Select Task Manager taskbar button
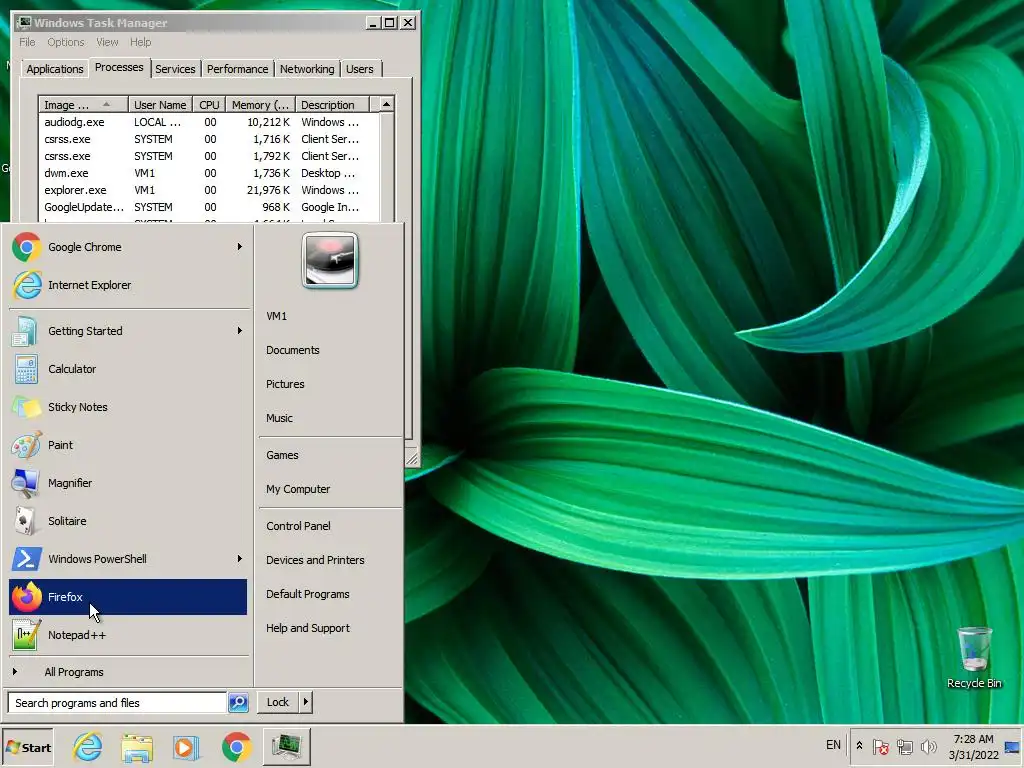Viewport: 1024px width, 768px height. tap(286, 746)
